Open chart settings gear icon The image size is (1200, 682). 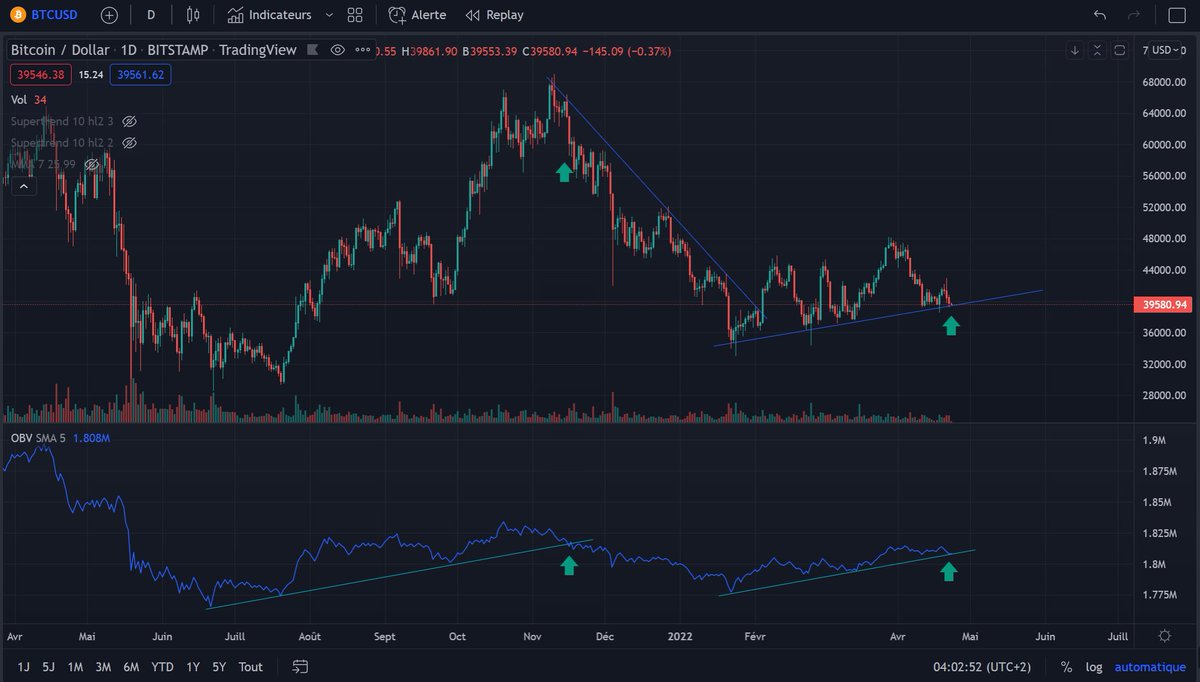click(1165, 636)
